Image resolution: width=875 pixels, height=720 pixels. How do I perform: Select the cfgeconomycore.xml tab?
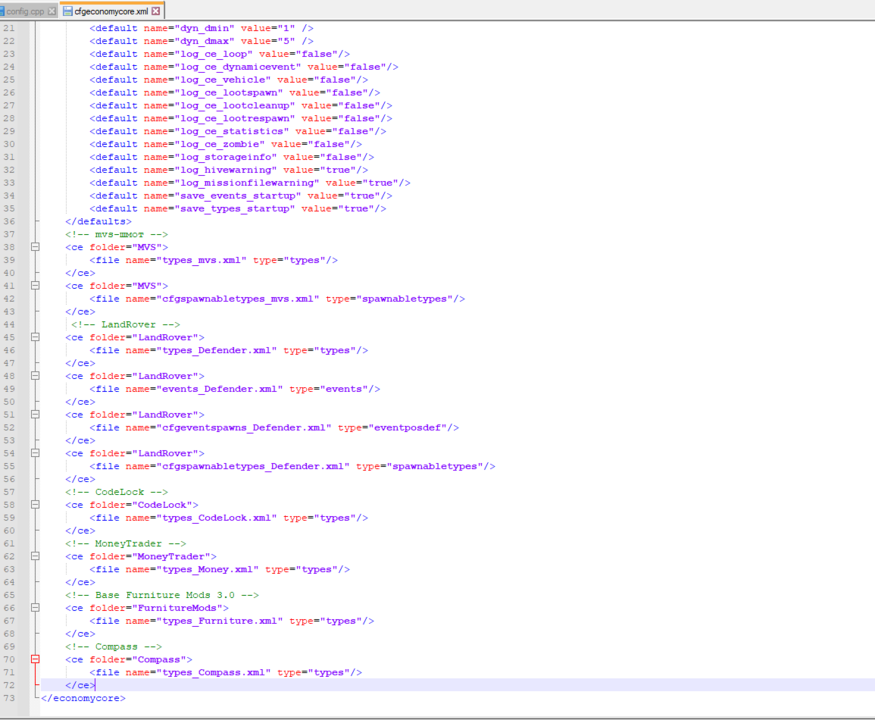coord(111,11)
